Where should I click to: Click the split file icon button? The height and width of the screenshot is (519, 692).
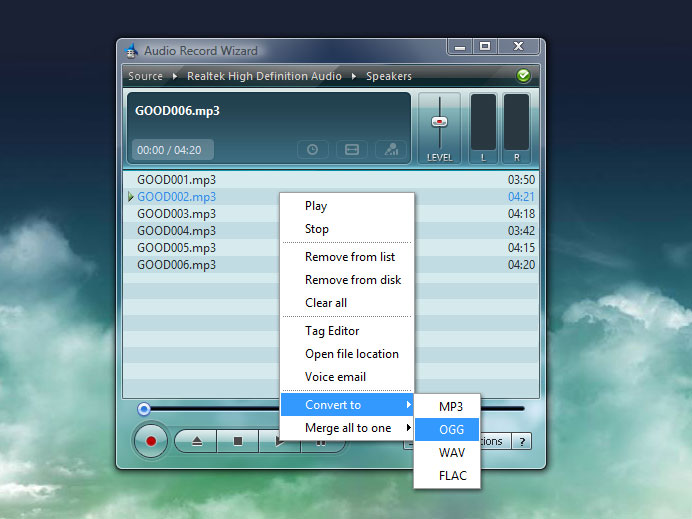coord(352,149)
